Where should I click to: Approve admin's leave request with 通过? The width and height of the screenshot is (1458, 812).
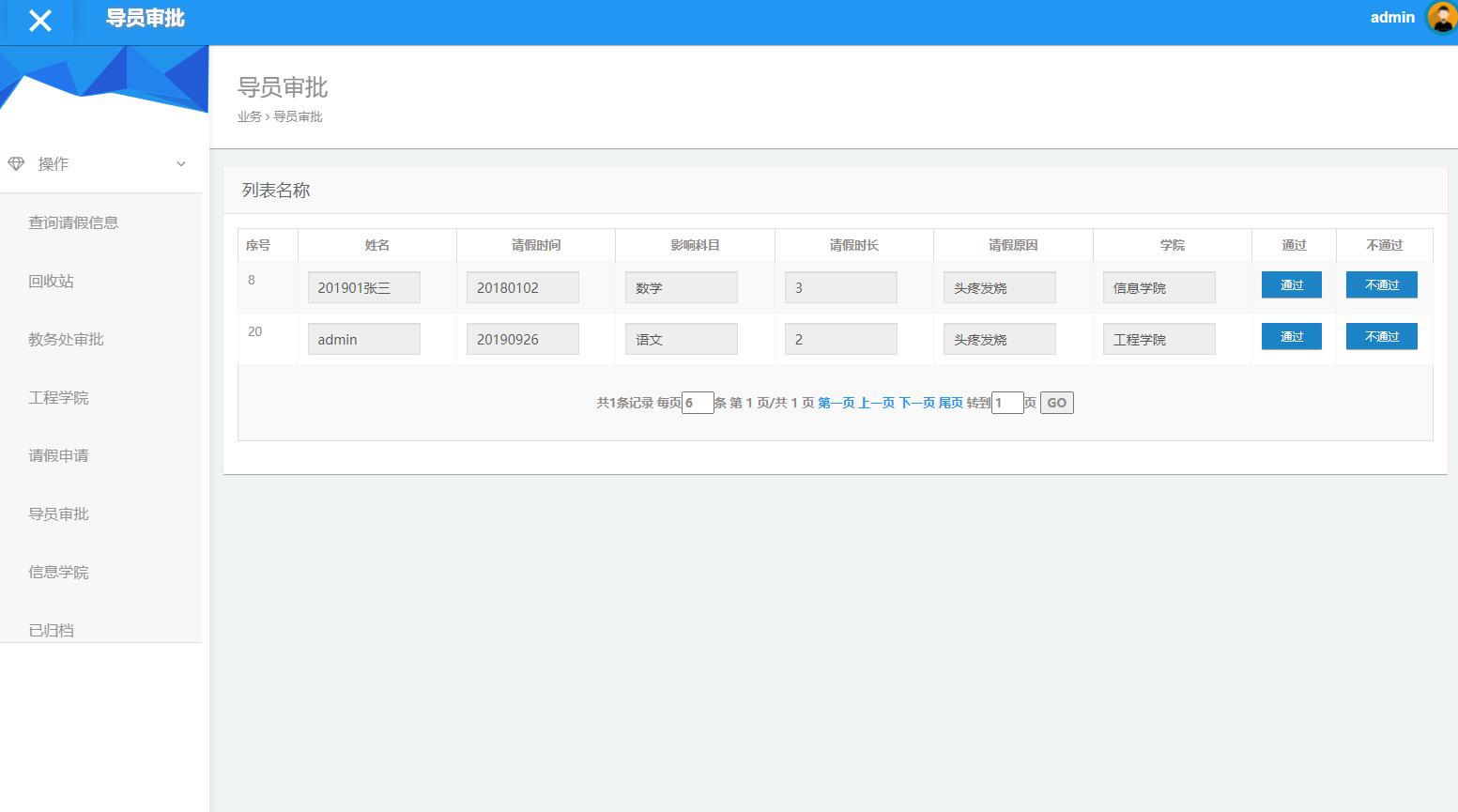click(1291, 337)
